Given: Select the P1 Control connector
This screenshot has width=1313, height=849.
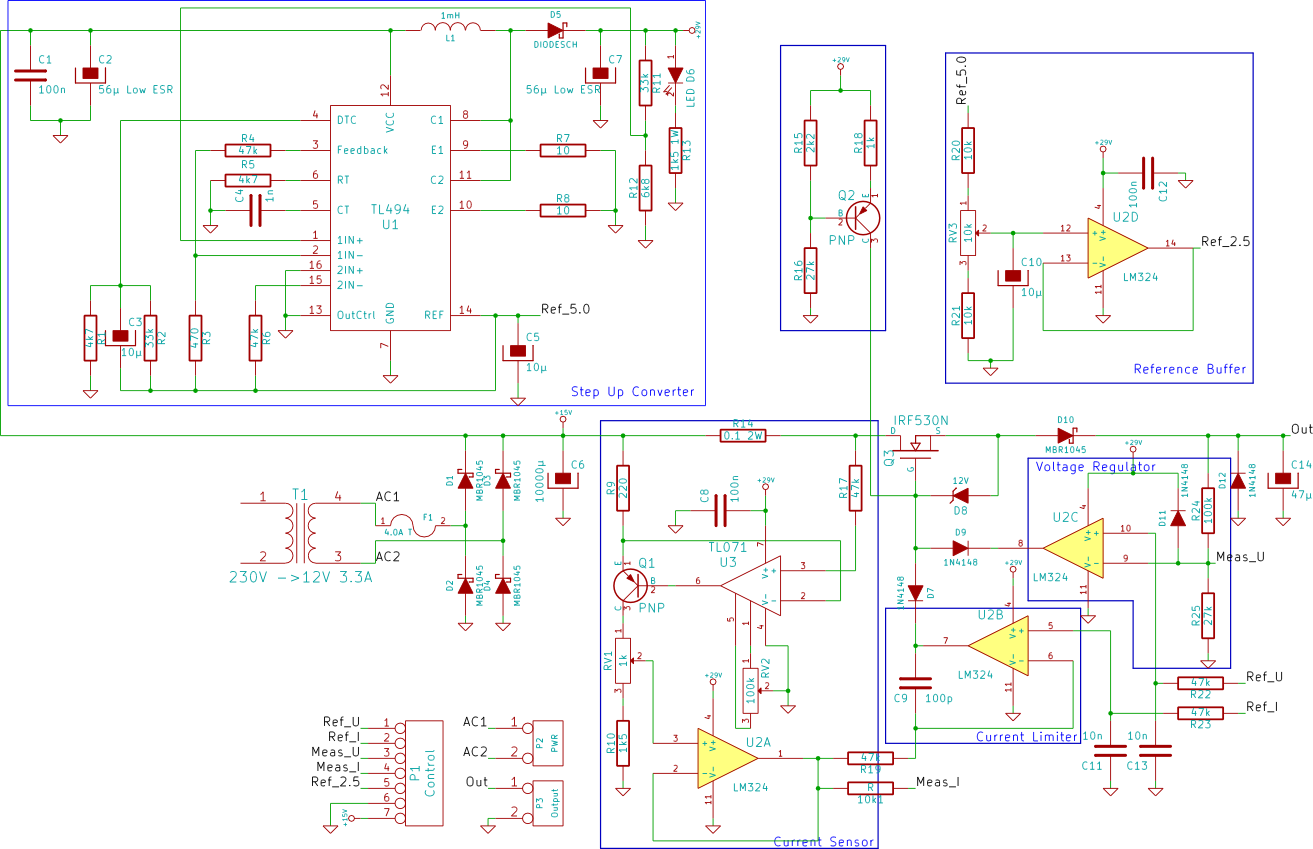Looking at the screenshot, I should 422,773.
